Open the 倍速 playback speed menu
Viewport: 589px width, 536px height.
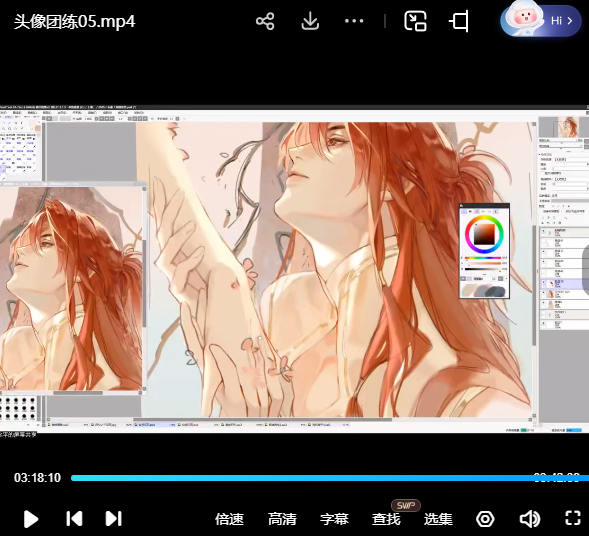pos(229,519)
